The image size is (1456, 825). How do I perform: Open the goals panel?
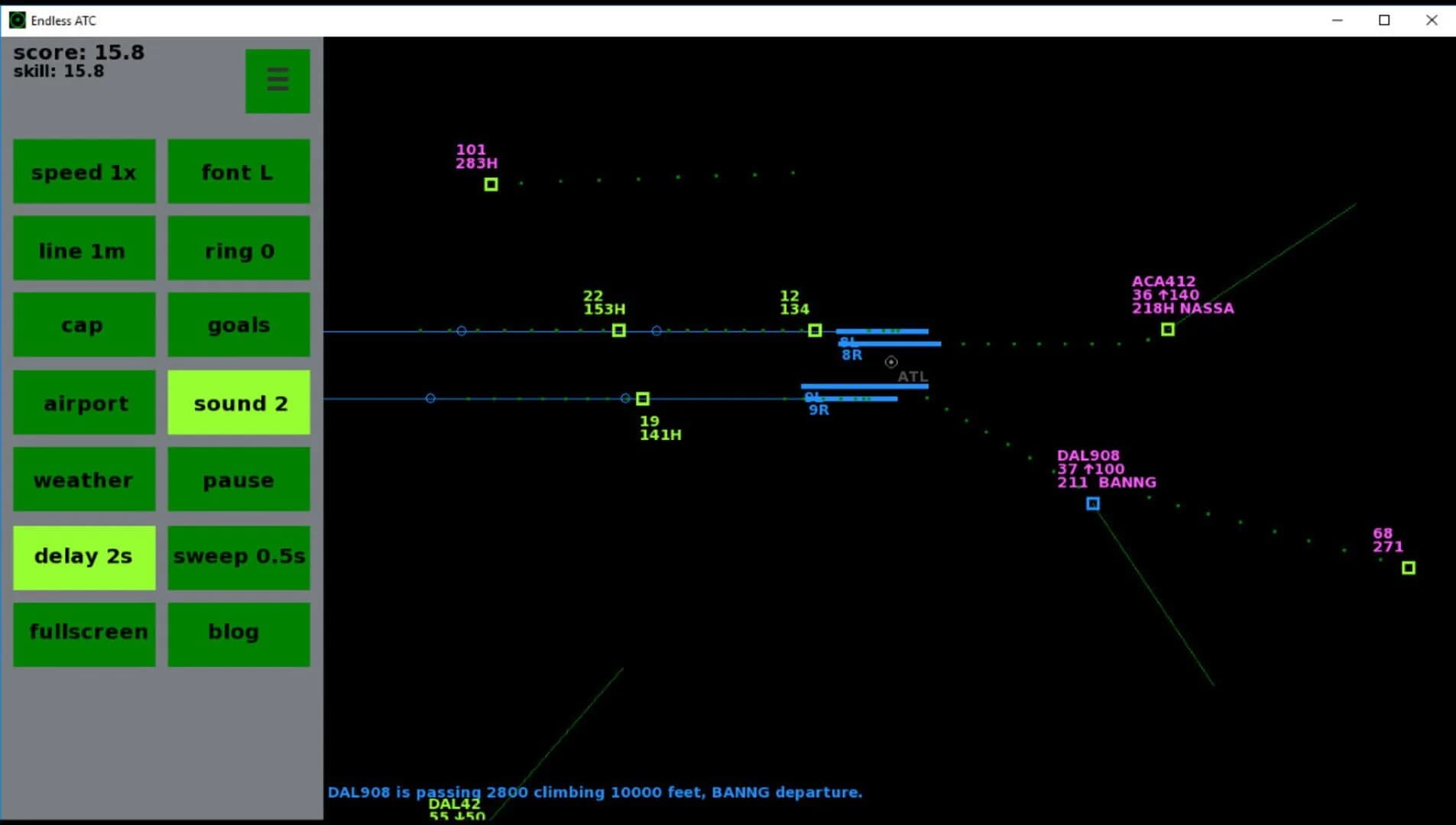[x=238, y=324]
